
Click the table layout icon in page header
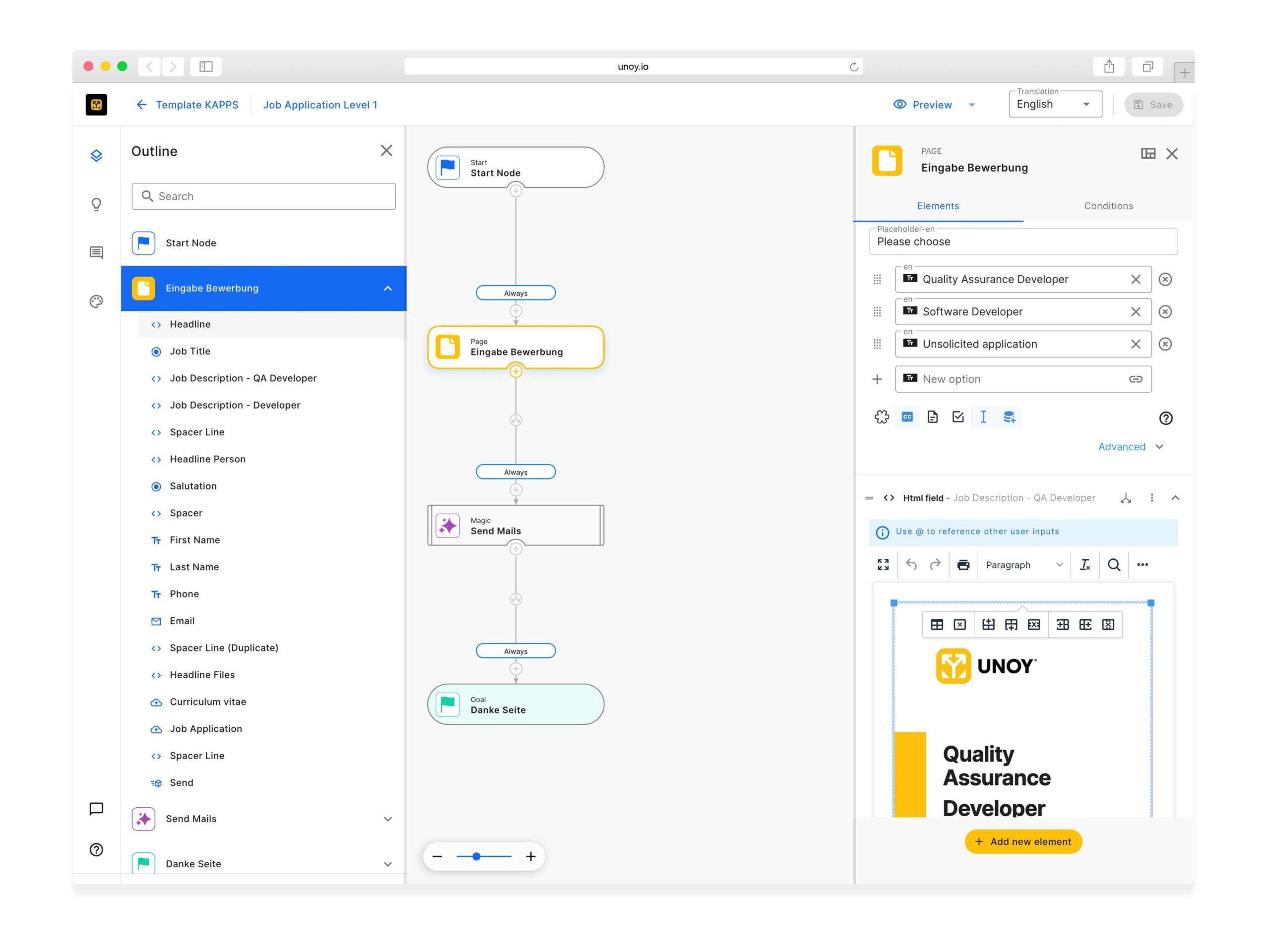(1147, 153)
